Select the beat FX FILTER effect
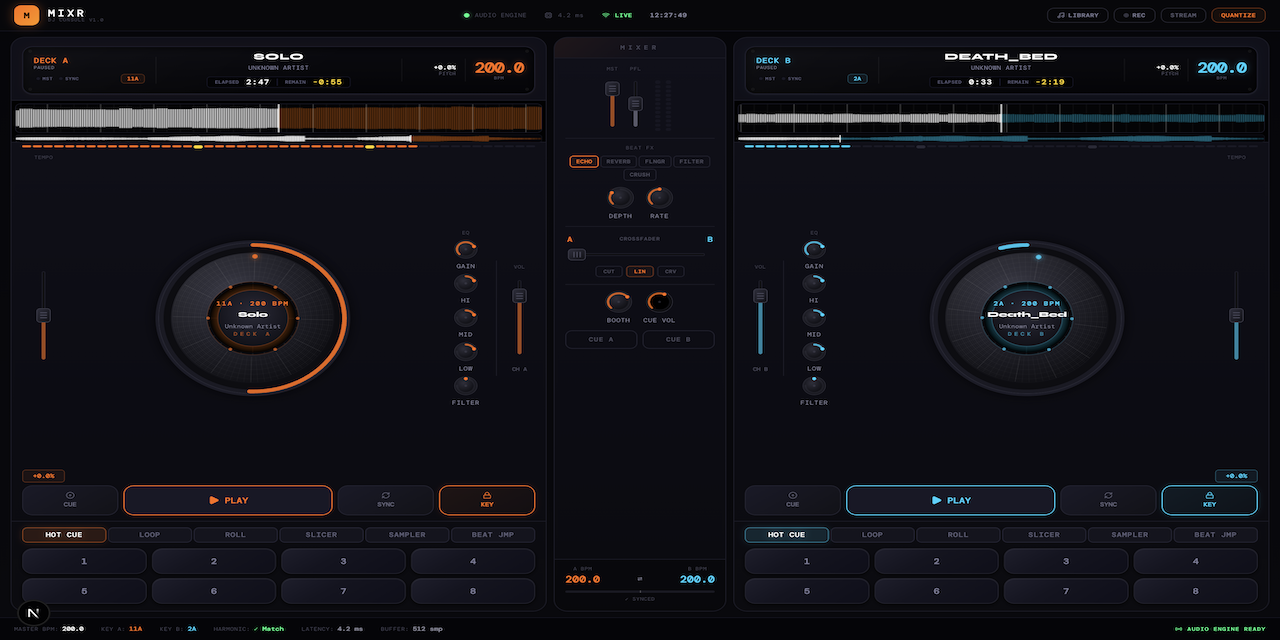Viewport: 1280px width, 640px height. coord(691,161)
